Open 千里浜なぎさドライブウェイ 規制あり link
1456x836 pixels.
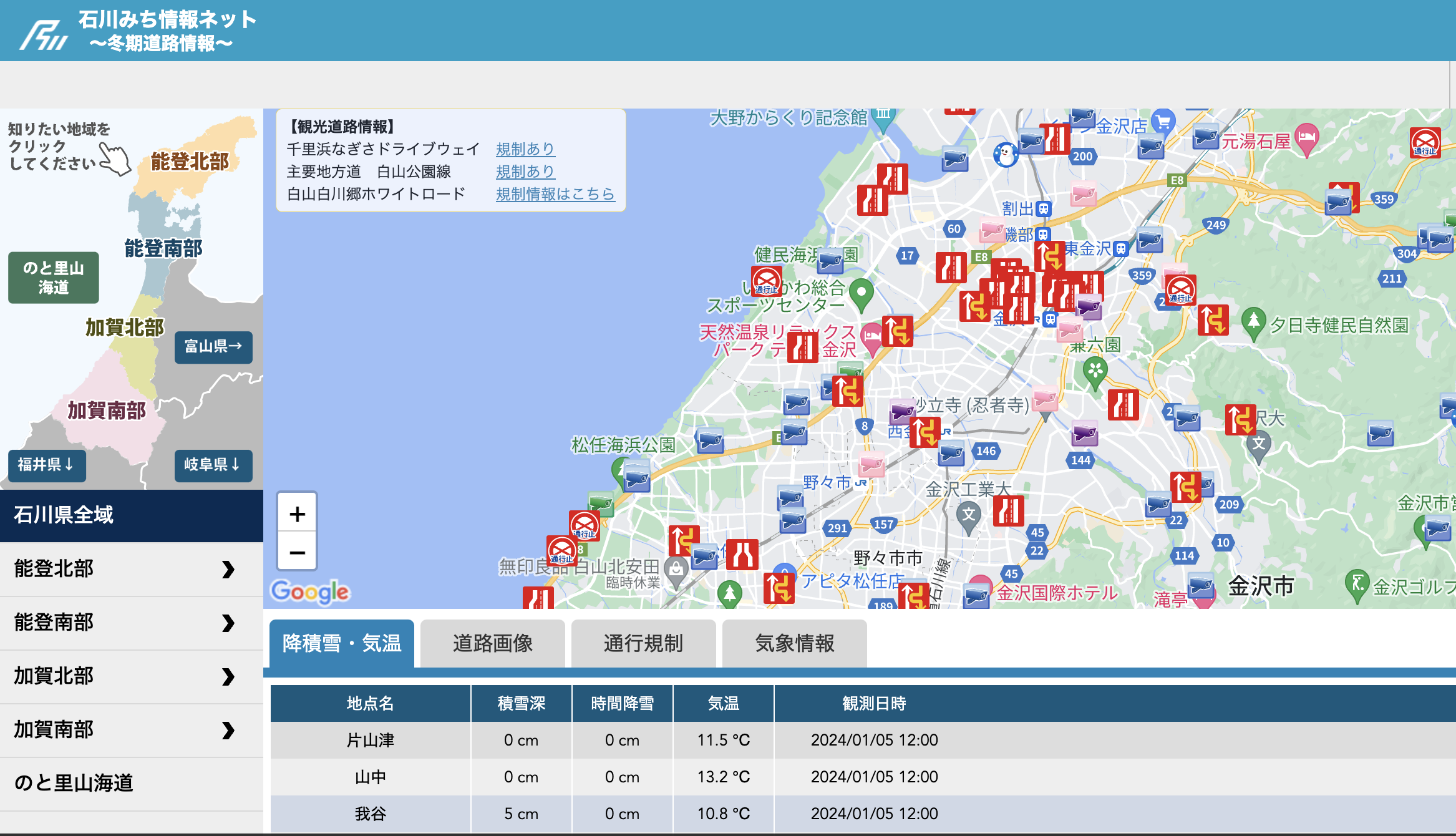coord(525,149)
